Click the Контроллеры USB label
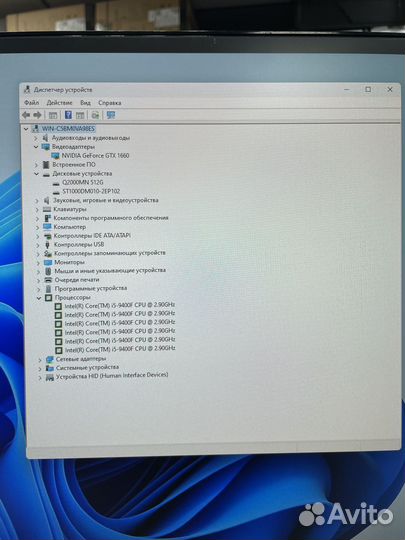405x540 pixels. [79, 245]
